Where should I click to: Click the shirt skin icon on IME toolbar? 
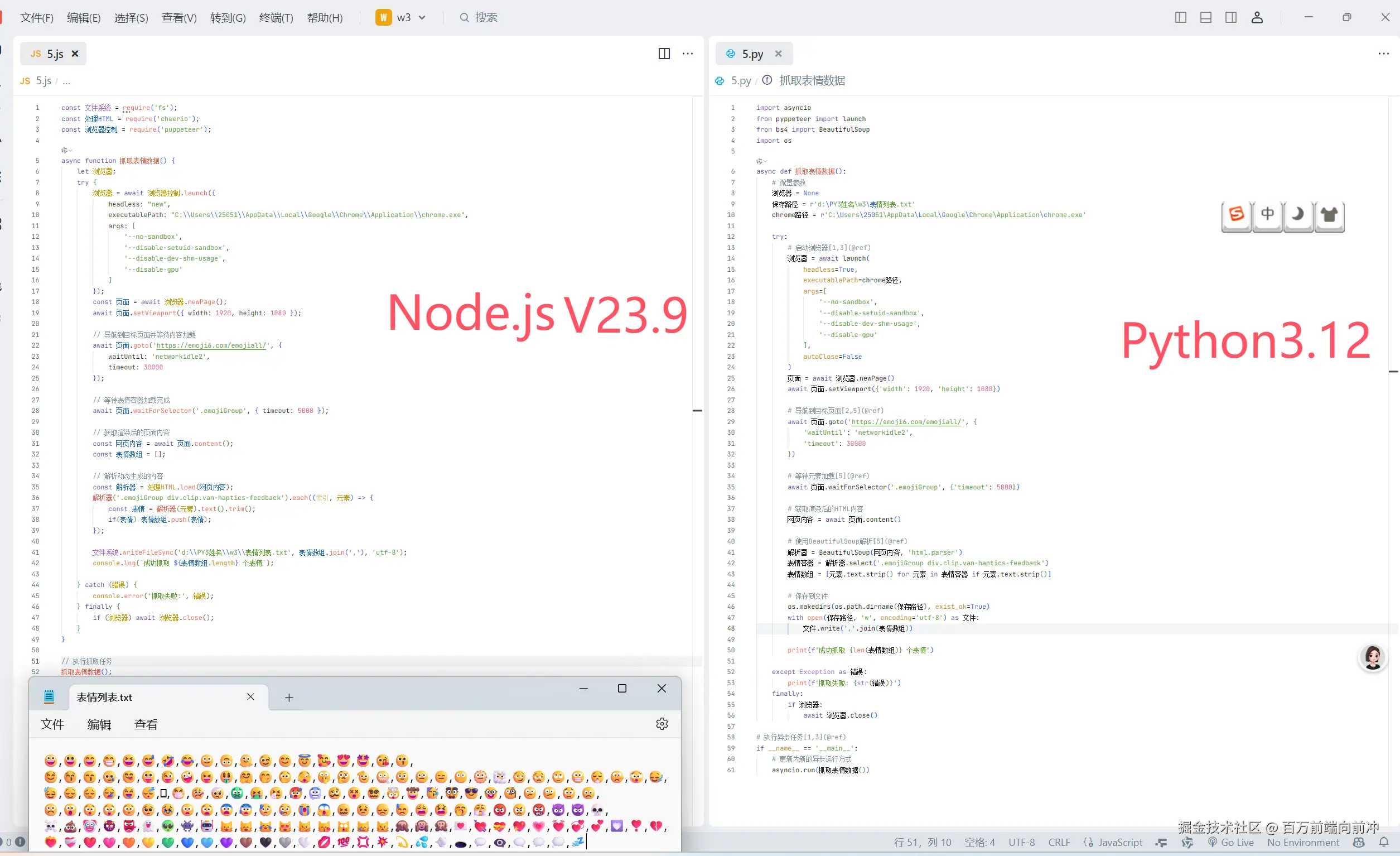(x=1329, y=215)
